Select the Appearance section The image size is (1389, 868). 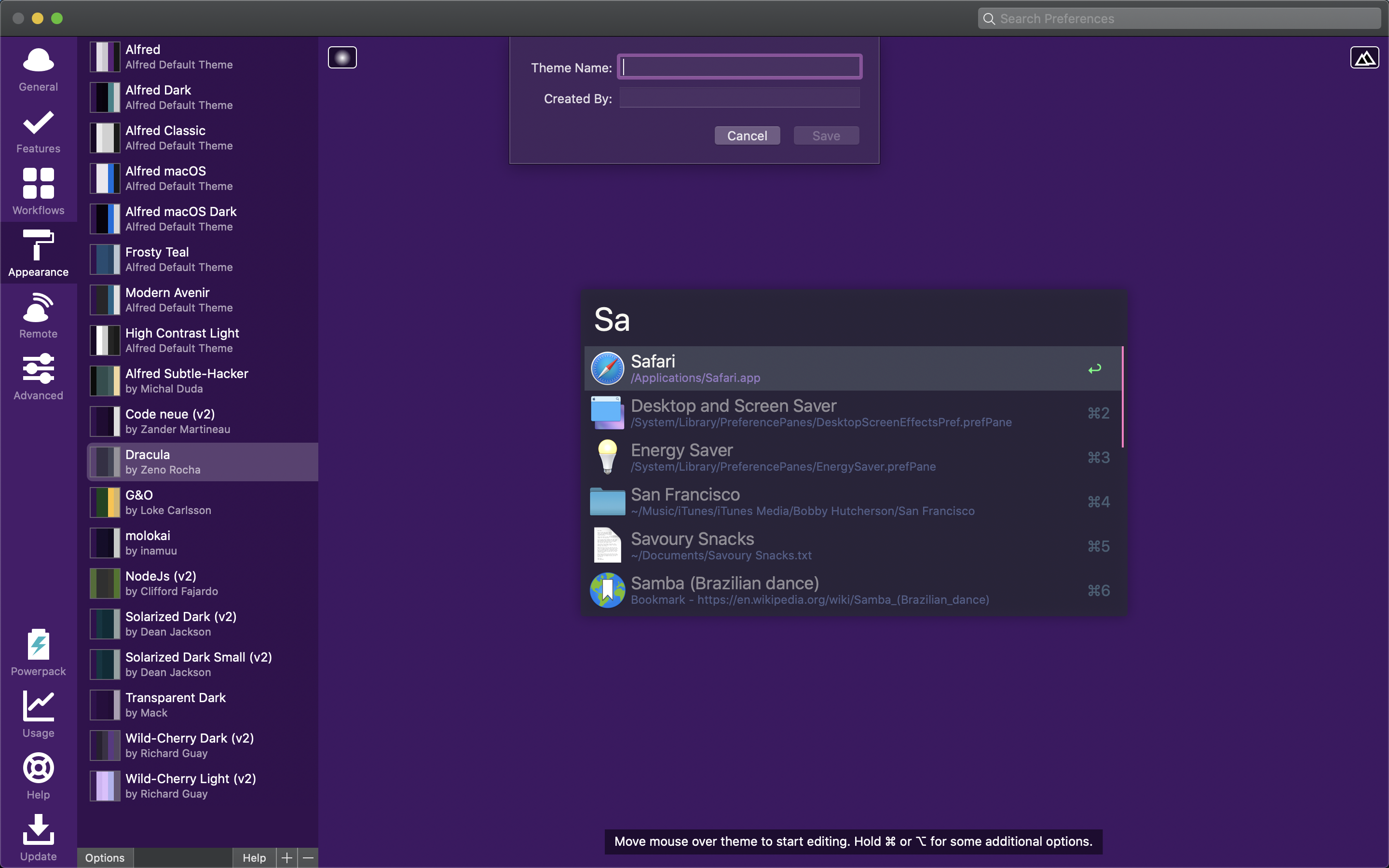(x=39, y=253)
